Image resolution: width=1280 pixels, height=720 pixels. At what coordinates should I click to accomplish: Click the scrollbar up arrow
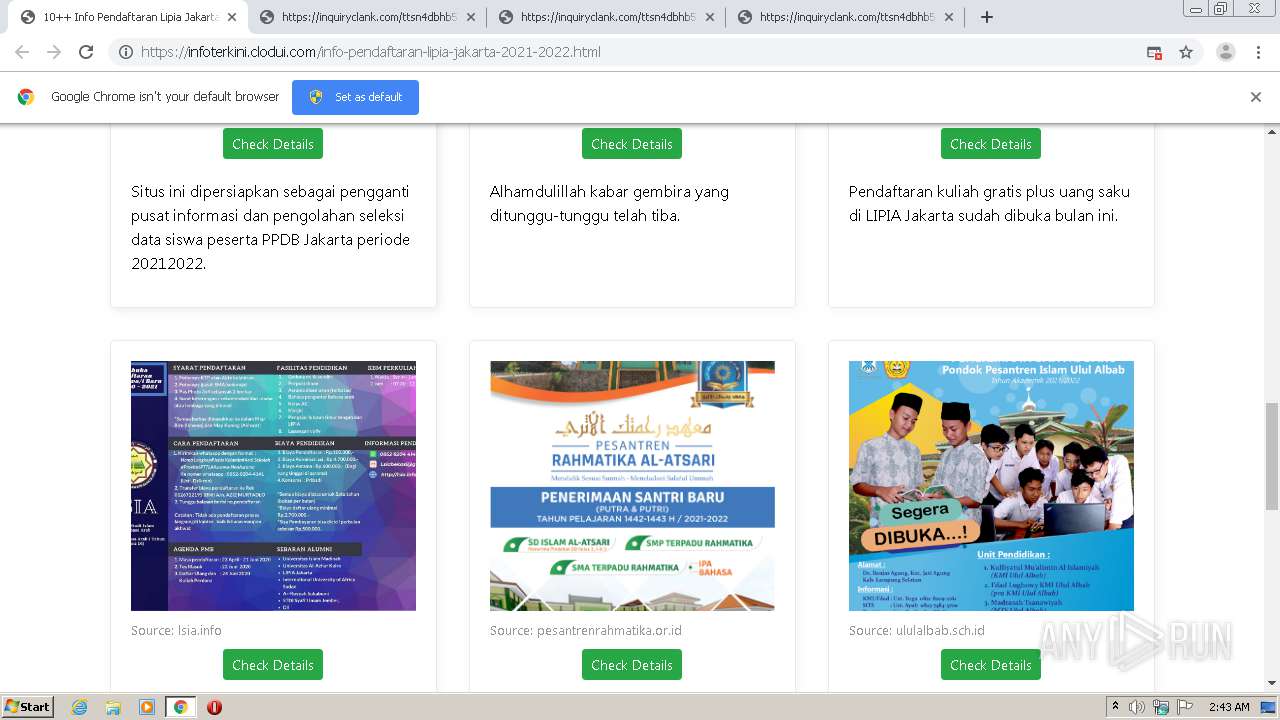[x=1271, y=131]
